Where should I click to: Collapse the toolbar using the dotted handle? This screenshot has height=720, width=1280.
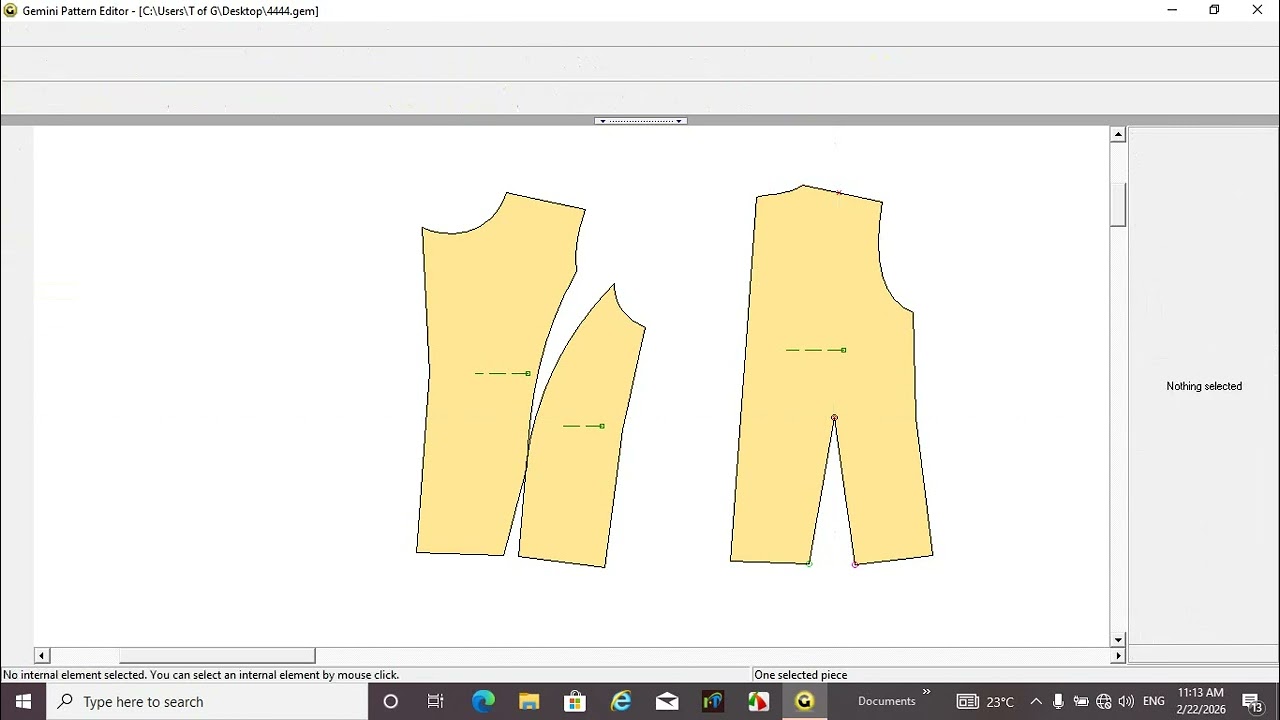pyautogui.click(x=640, y=121)
